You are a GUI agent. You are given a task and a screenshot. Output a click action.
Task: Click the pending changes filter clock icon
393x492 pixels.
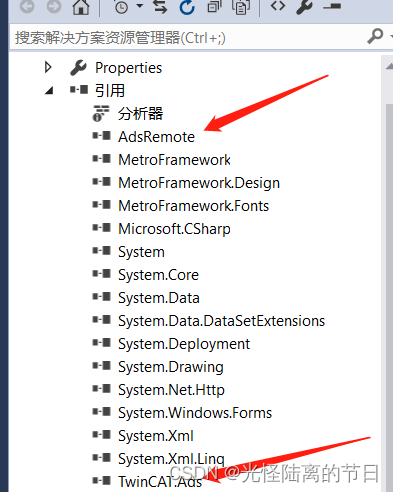pyautogui.click(x=121, y=7)
